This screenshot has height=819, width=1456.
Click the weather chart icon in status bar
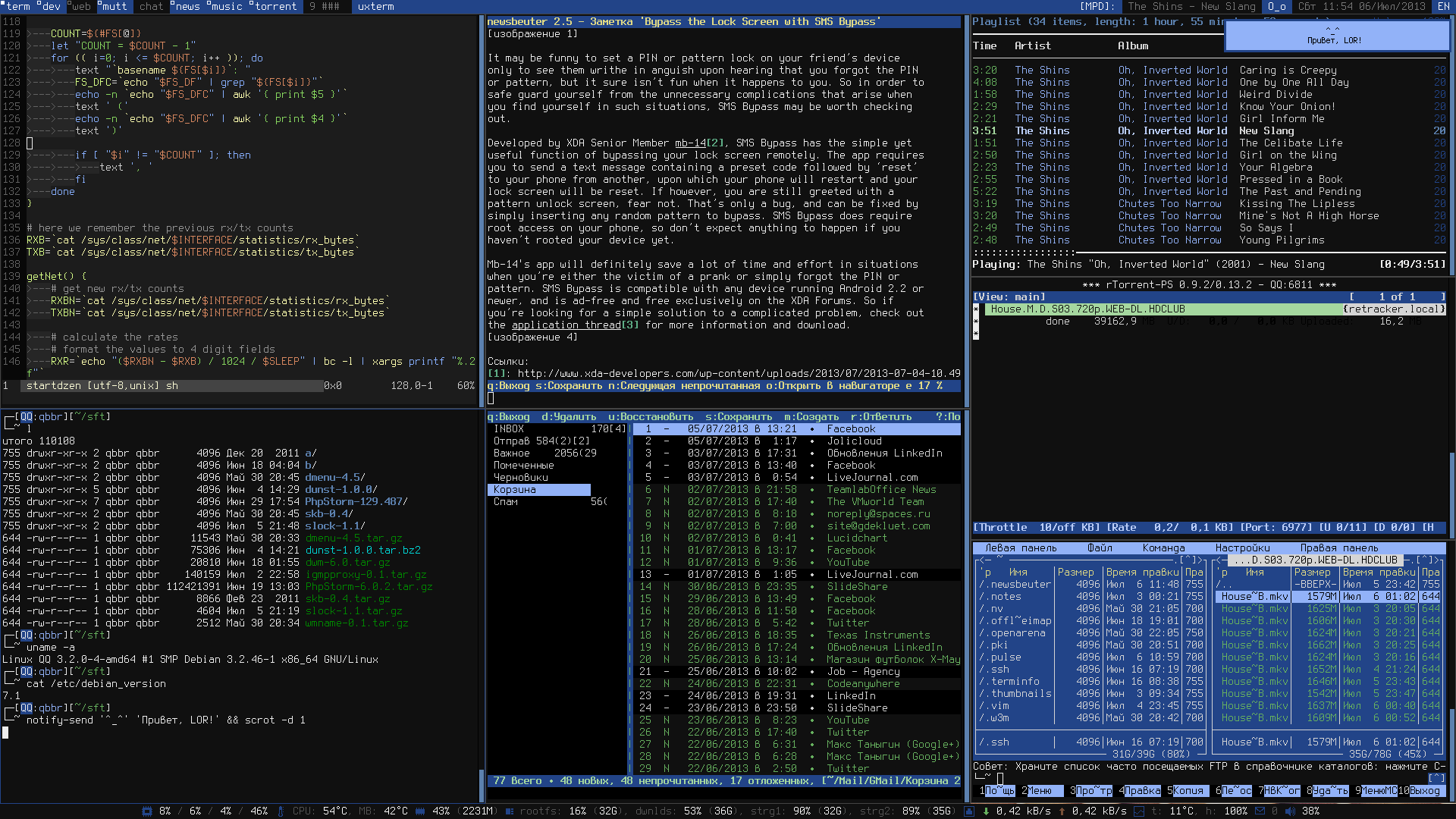tap(1139, 811)
